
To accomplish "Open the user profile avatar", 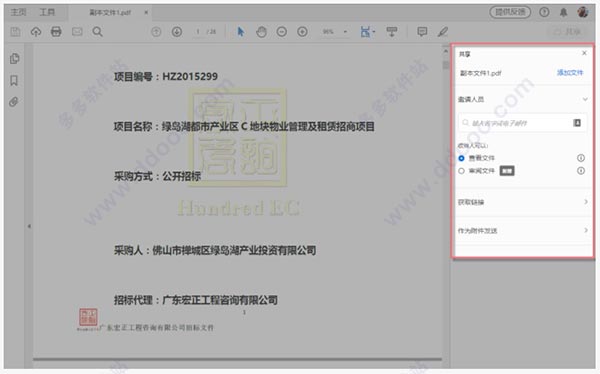I will (x=583, y=12).
